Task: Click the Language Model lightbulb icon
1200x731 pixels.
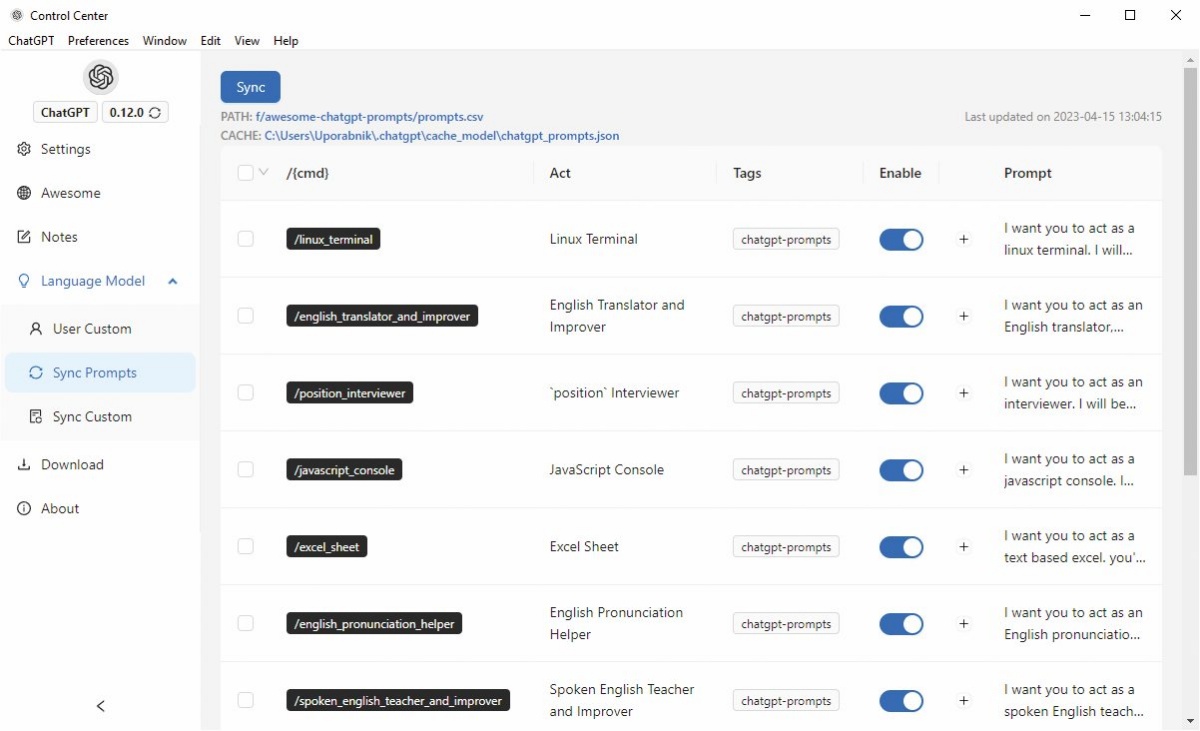Action: tap(24, 281)
